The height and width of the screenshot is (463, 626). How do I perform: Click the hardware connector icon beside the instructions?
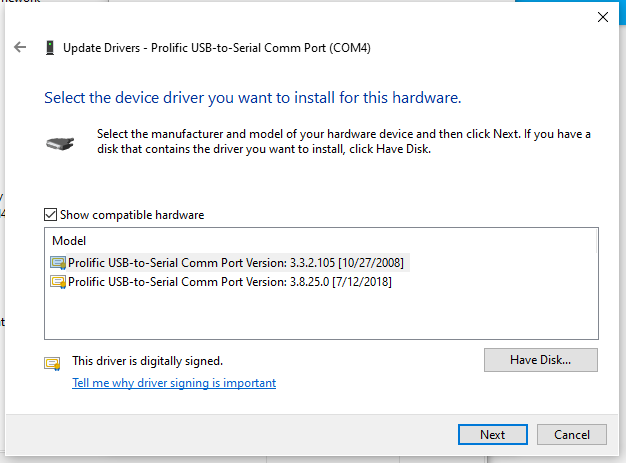[60, 143]
